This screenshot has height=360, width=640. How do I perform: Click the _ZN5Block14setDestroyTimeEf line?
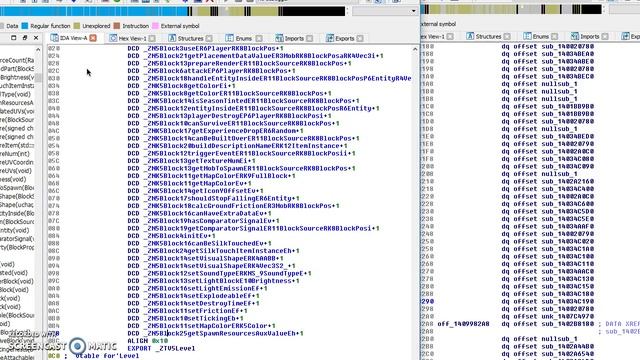[193, 303]
